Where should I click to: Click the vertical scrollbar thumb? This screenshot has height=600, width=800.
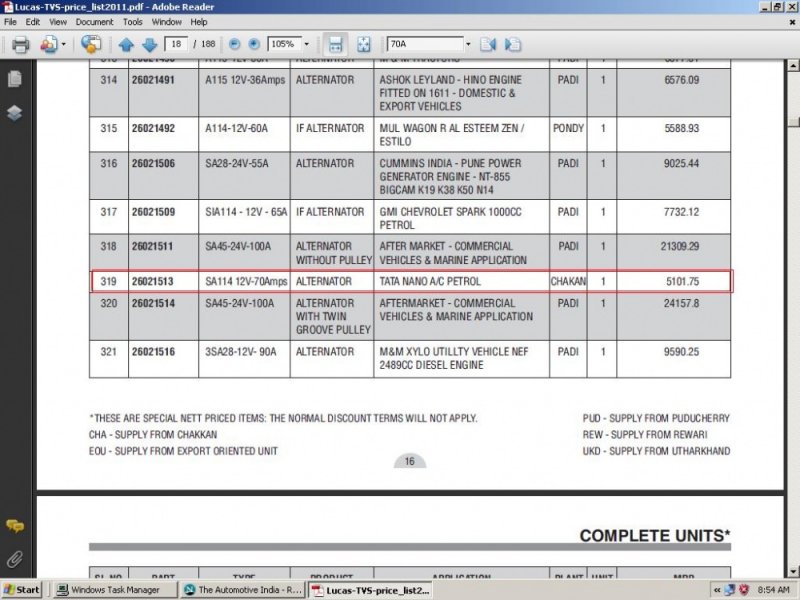pos(793,122)
